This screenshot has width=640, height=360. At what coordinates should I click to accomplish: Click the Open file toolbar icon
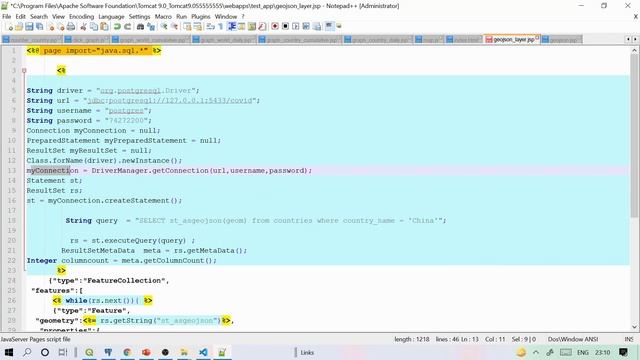(x=19, y=27)
